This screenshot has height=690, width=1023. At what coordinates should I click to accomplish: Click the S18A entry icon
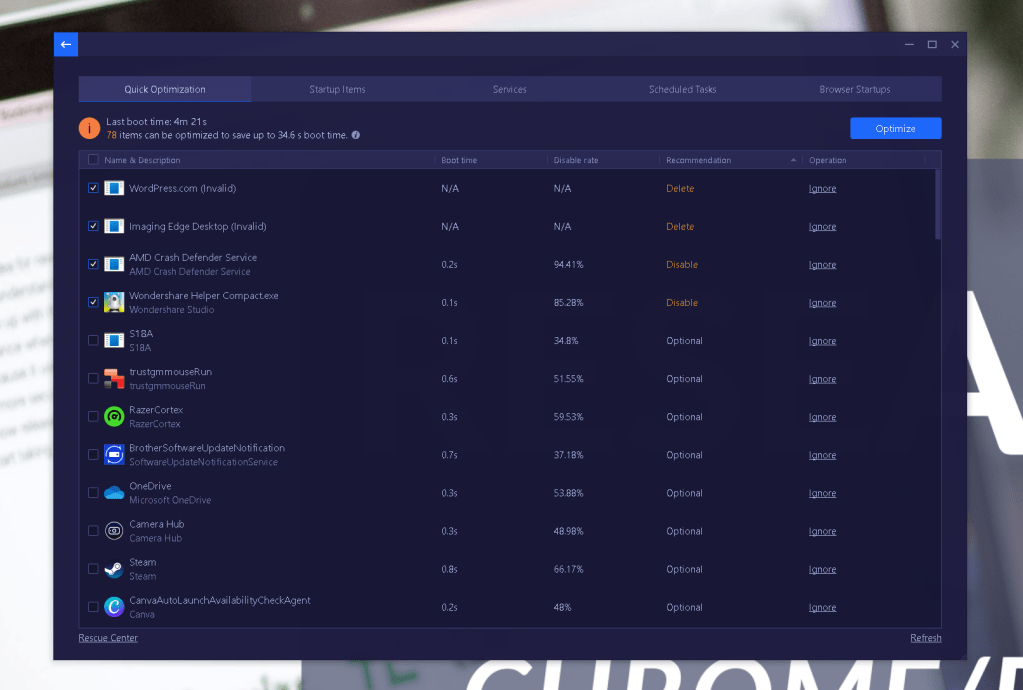pos(114,340)
